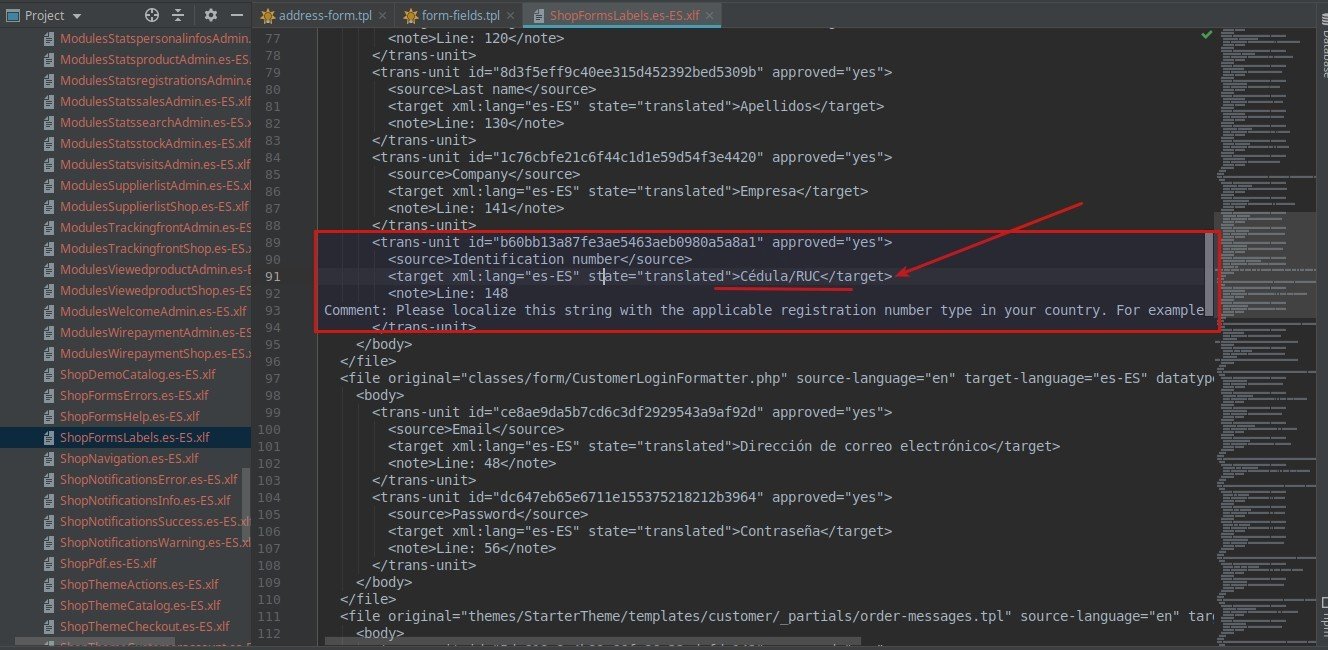
Task: Click file icon beside ShopNavigation.es-ES.xlf
Action: pyautogui.click(x=49, y=458)
